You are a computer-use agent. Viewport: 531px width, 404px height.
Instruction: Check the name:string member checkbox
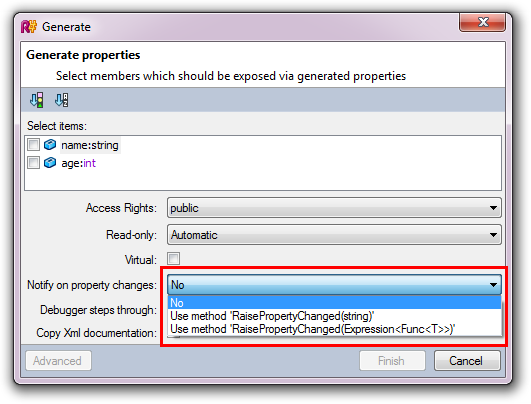pos(33,145)
